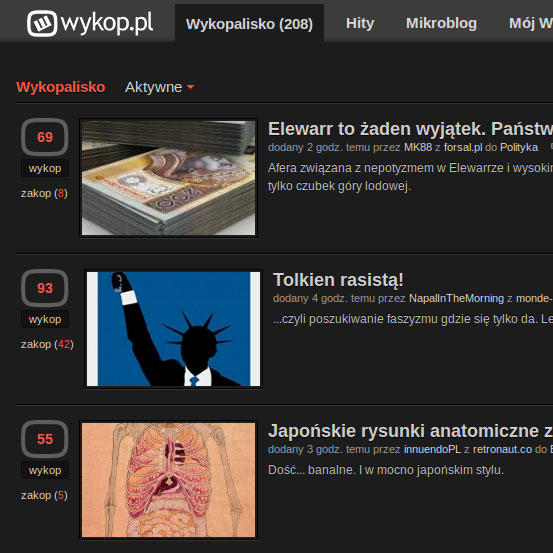Click the '...czyli poszukiwanie faszyzmu' description text
The width and height of the screenshot is (553, 553).
pyautogui.click(x=413, y=319)
